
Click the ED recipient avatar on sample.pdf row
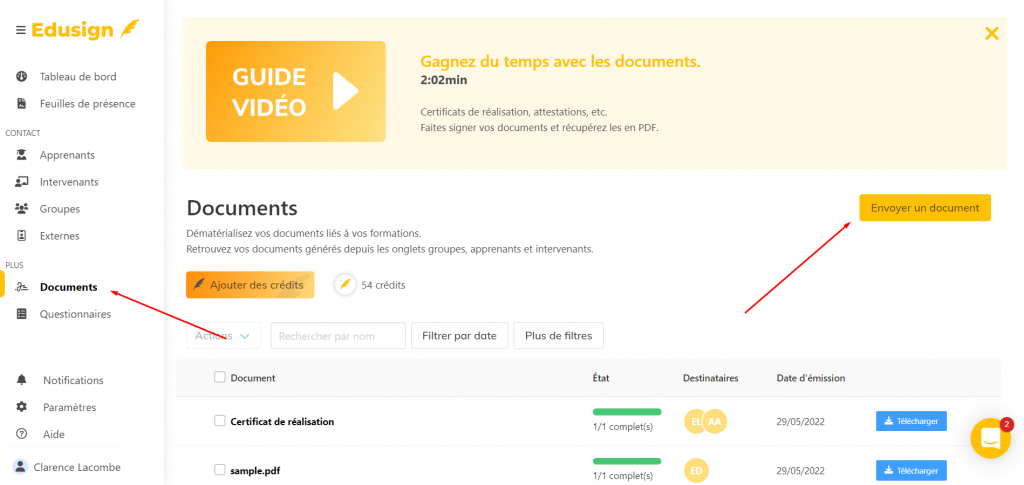(x=696, y=470)
